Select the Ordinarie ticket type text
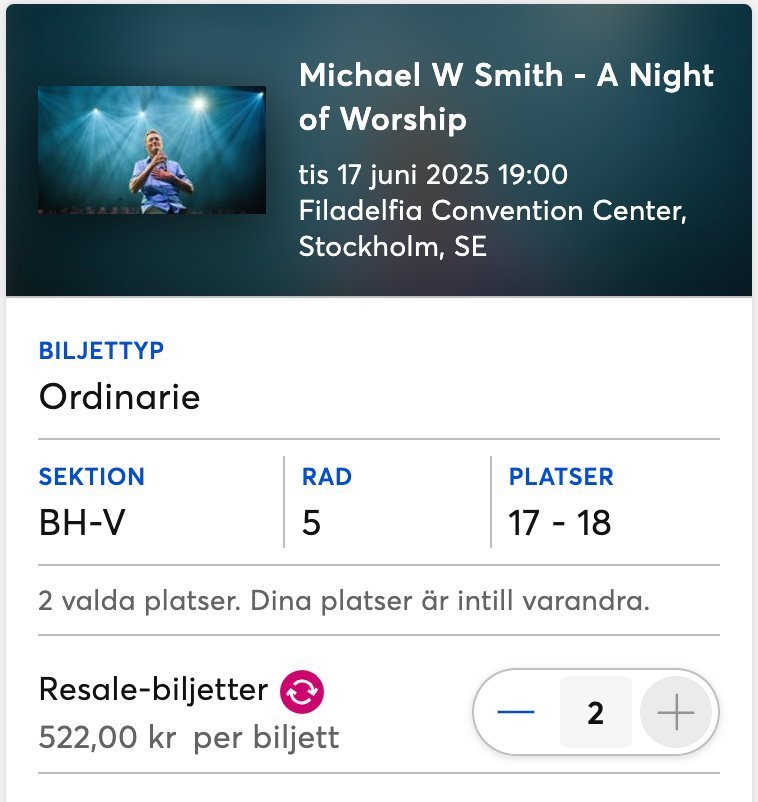The height and width of the screenshot is (802, 758). pos(119,397)
